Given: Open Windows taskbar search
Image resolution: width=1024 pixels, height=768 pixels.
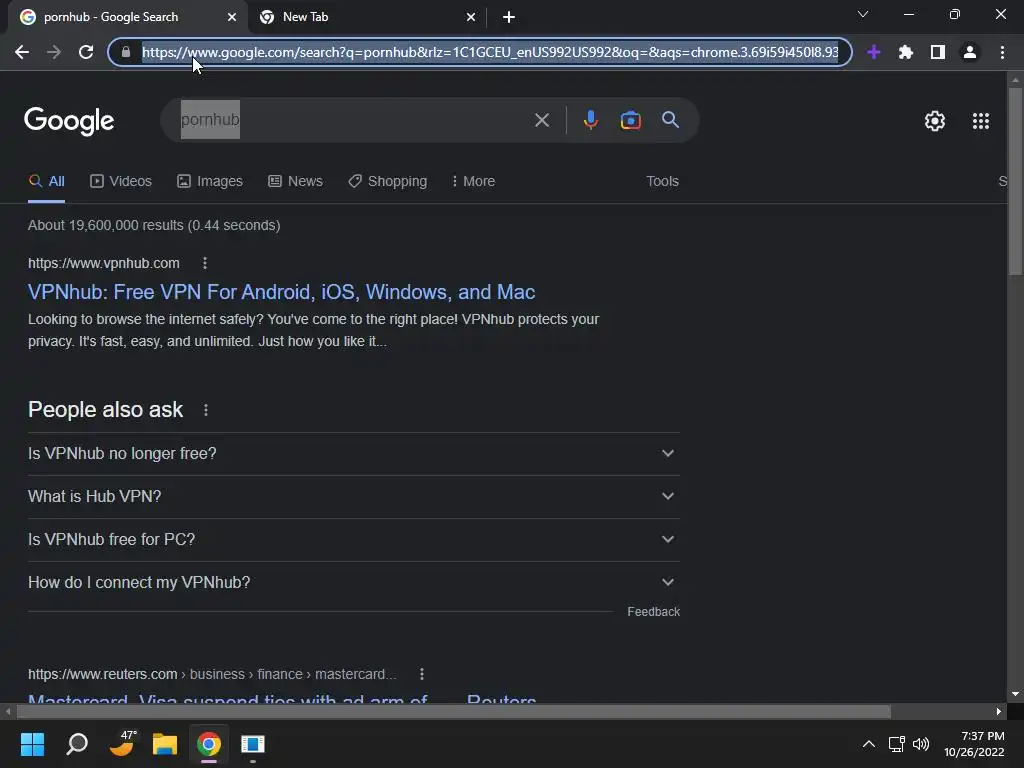Looking at the screenshot, I should coord(77,744).
